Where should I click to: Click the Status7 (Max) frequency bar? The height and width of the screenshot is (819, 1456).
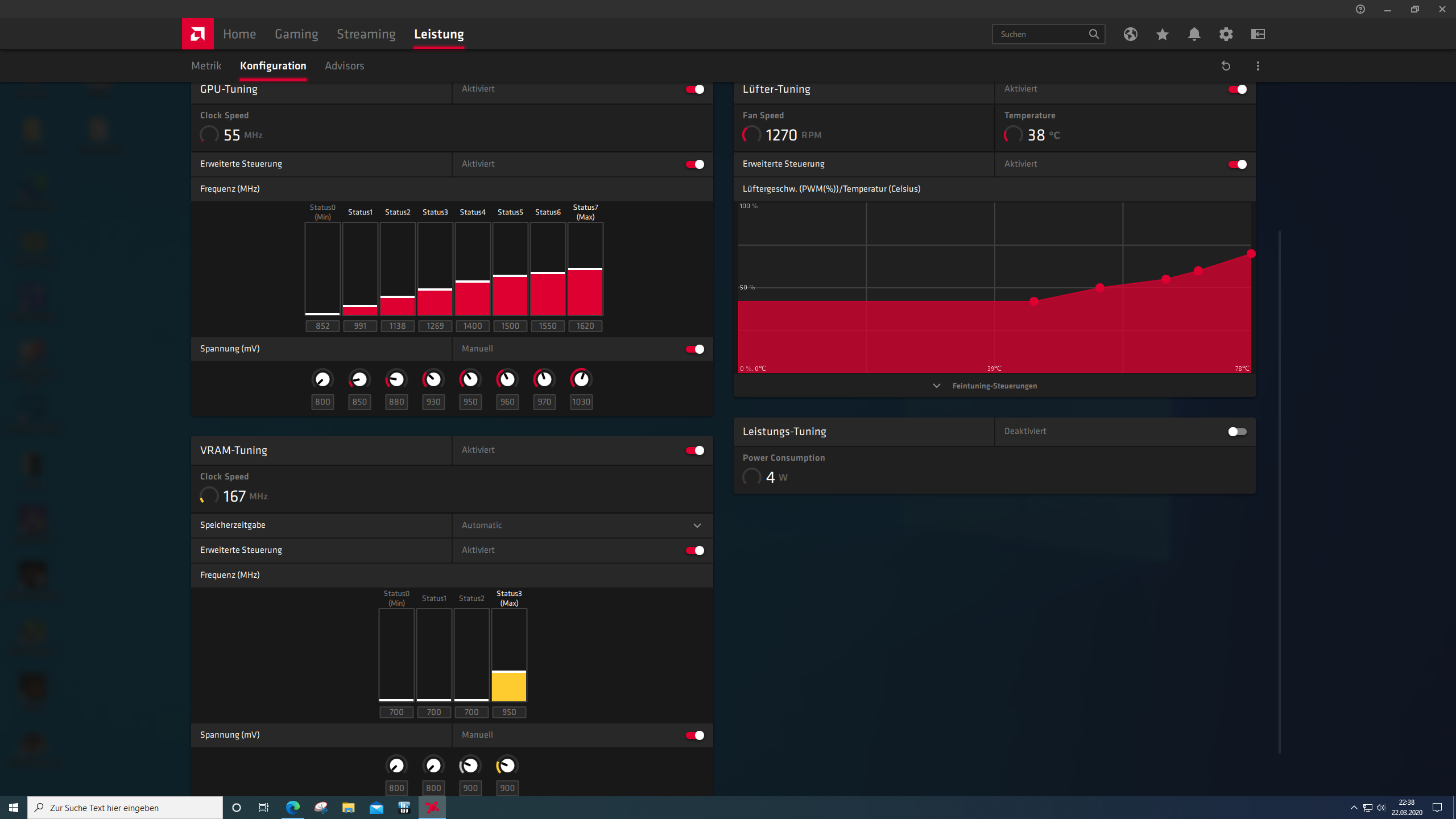(x=585, y=269)
